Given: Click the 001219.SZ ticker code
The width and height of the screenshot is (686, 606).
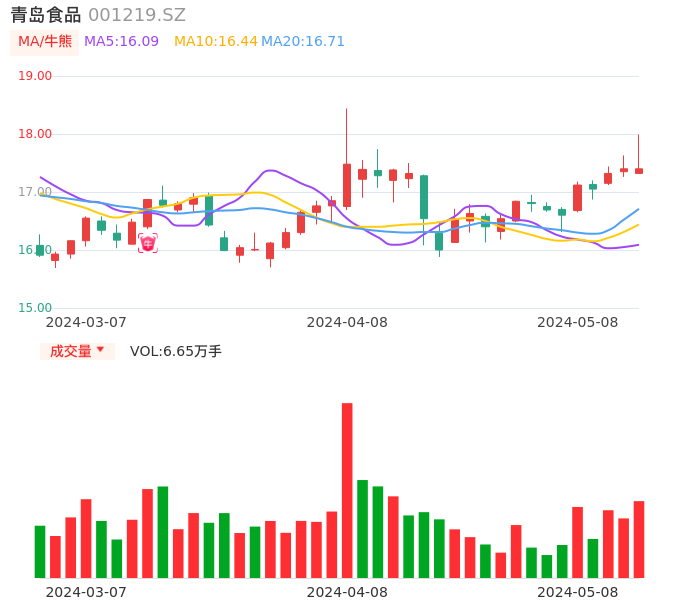Looking at the screenshot, I should point(137,15).
